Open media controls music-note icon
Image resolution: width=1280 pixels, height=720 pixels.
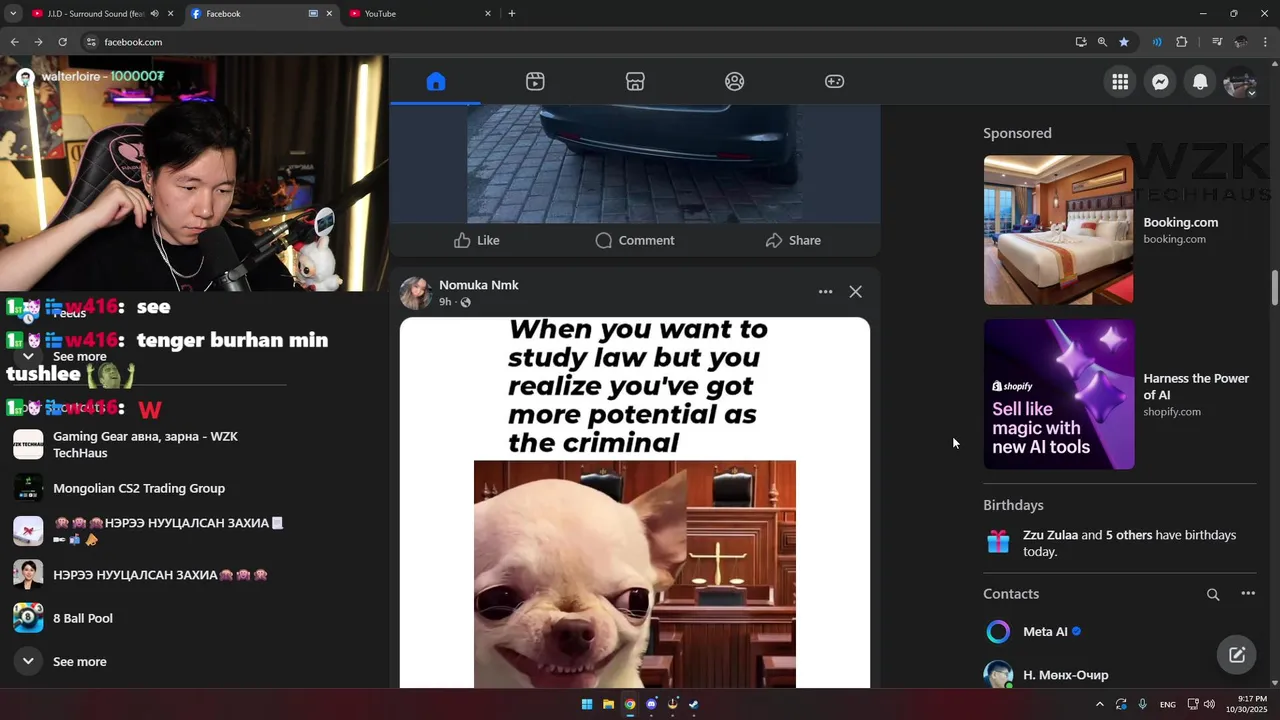pyautogui.click(x=1217, y=42)
